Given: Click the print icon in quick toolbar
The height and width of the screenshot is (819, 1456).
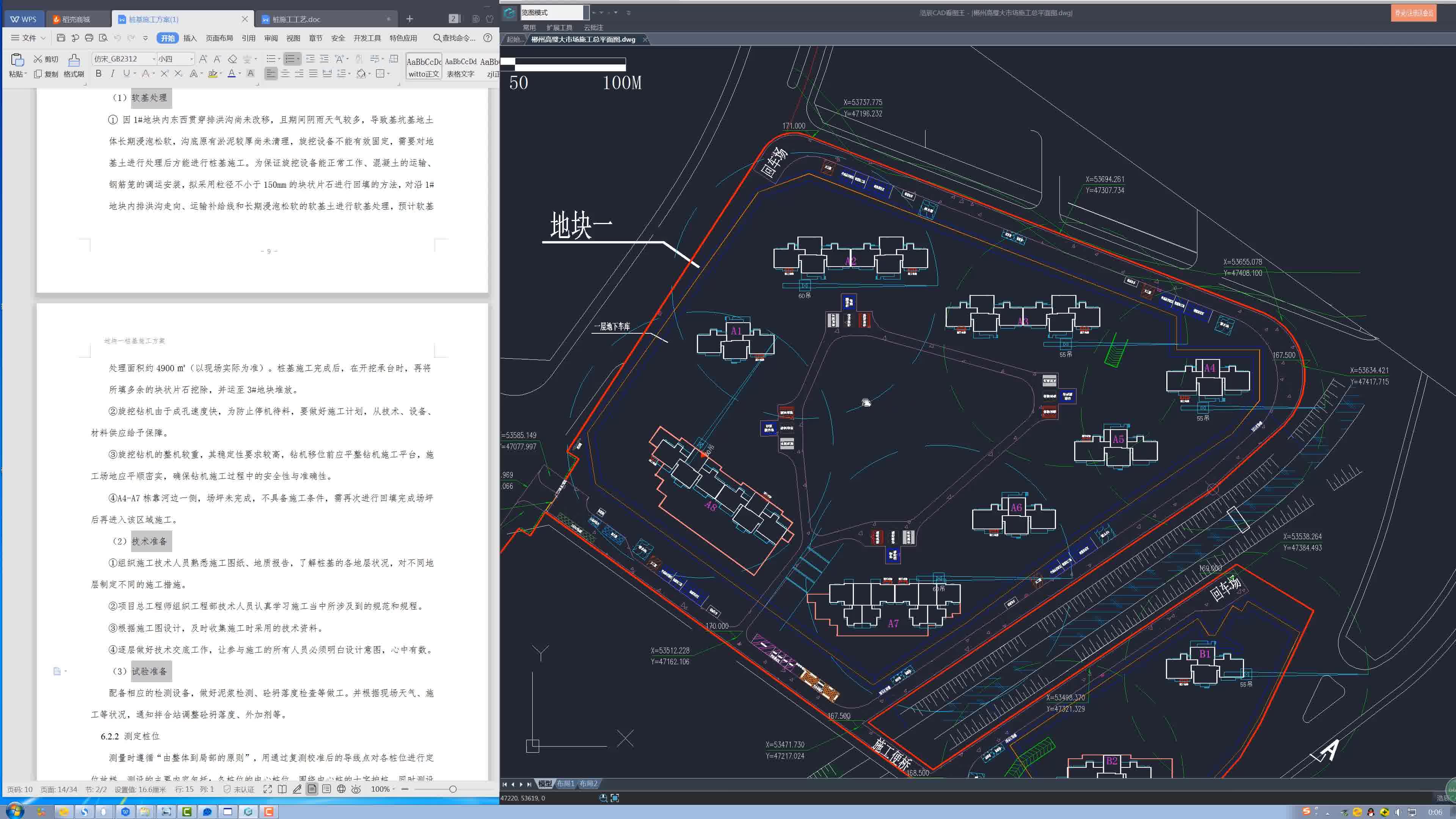Looking at the screenshot, I should click(89, 38).
